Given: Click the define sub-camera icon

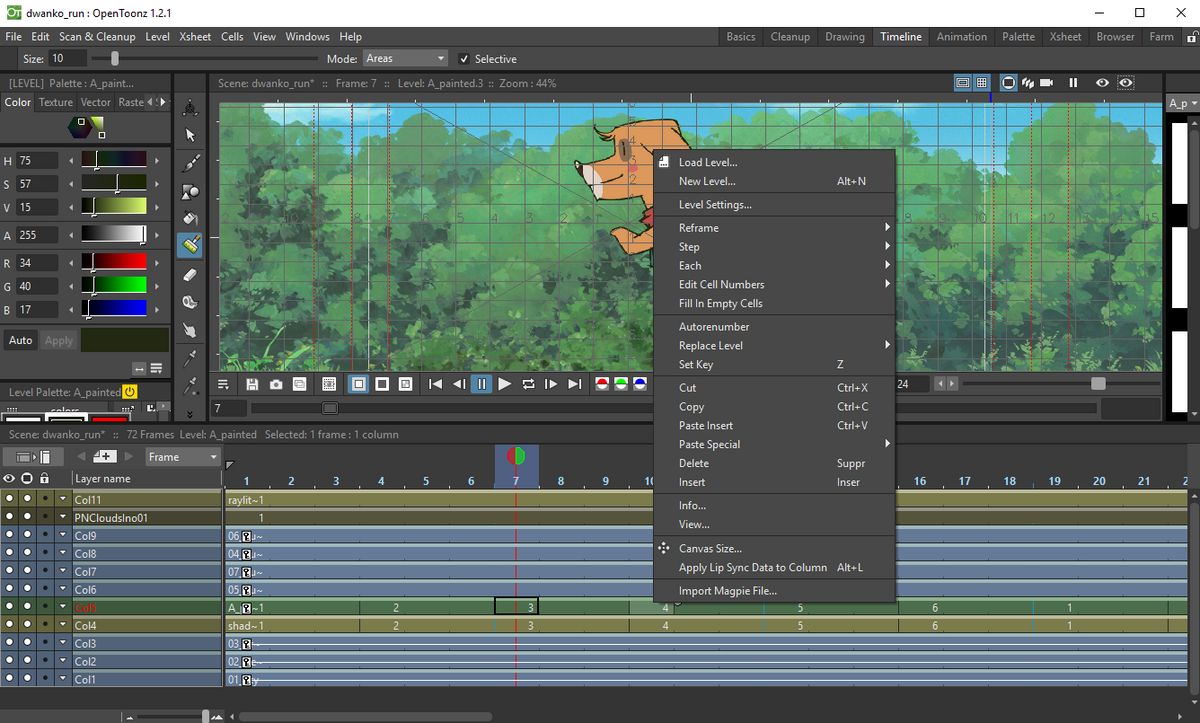Looking at the screenshot, I should tap(329, 384).
